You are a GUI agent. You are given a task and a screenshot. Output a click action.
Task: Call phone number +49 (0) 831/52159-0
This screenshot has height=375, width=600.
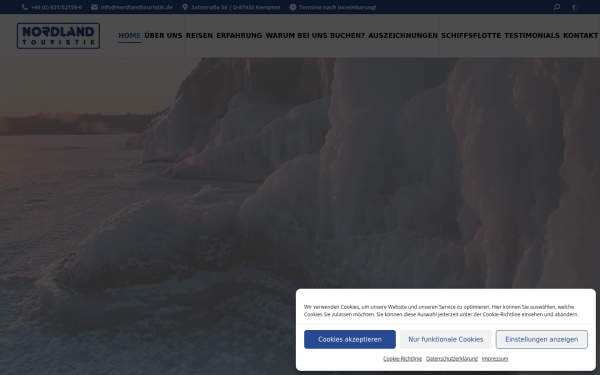click(x=57, y=7)
